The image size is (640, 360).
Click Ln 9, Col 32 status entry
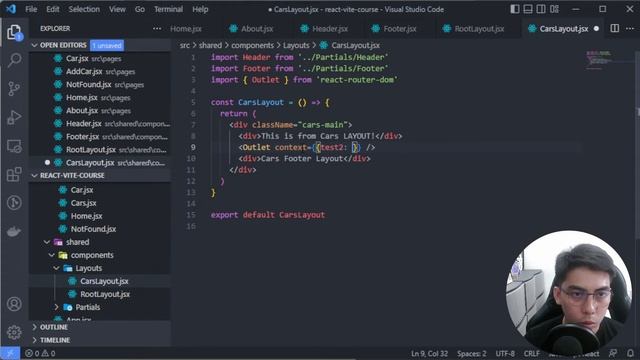point(429,353)
